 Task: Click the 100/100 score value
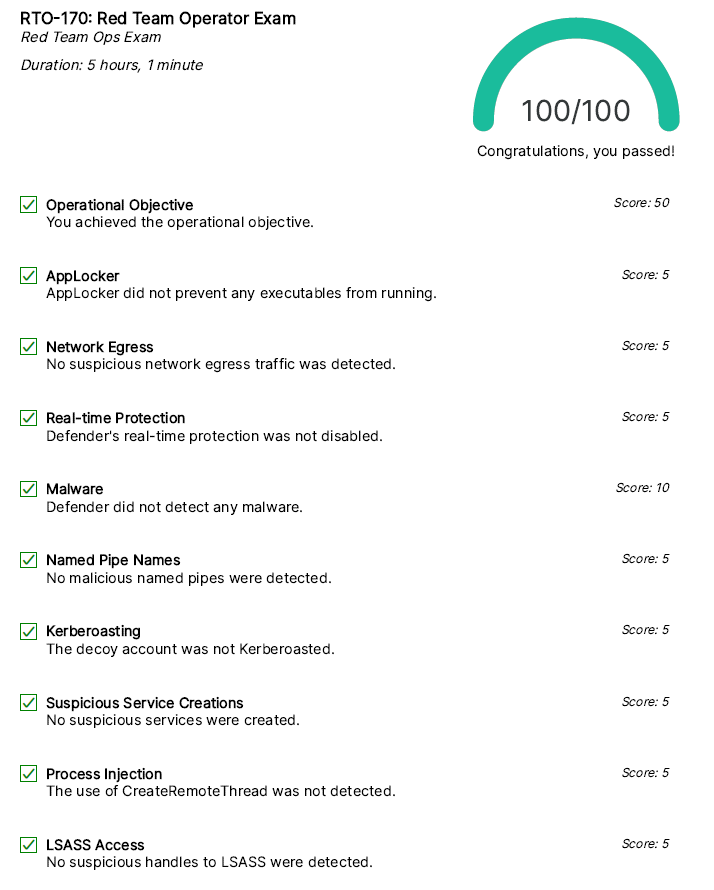pyautogui.click(x=576, y=111)
